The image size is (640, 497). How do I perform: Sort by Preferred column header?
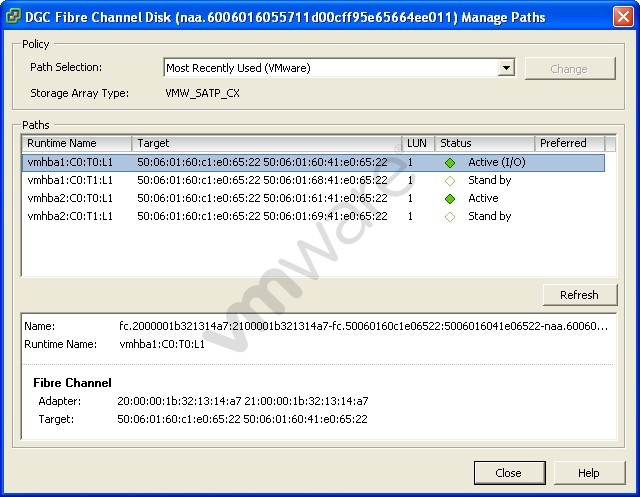[x=570, y=143]
